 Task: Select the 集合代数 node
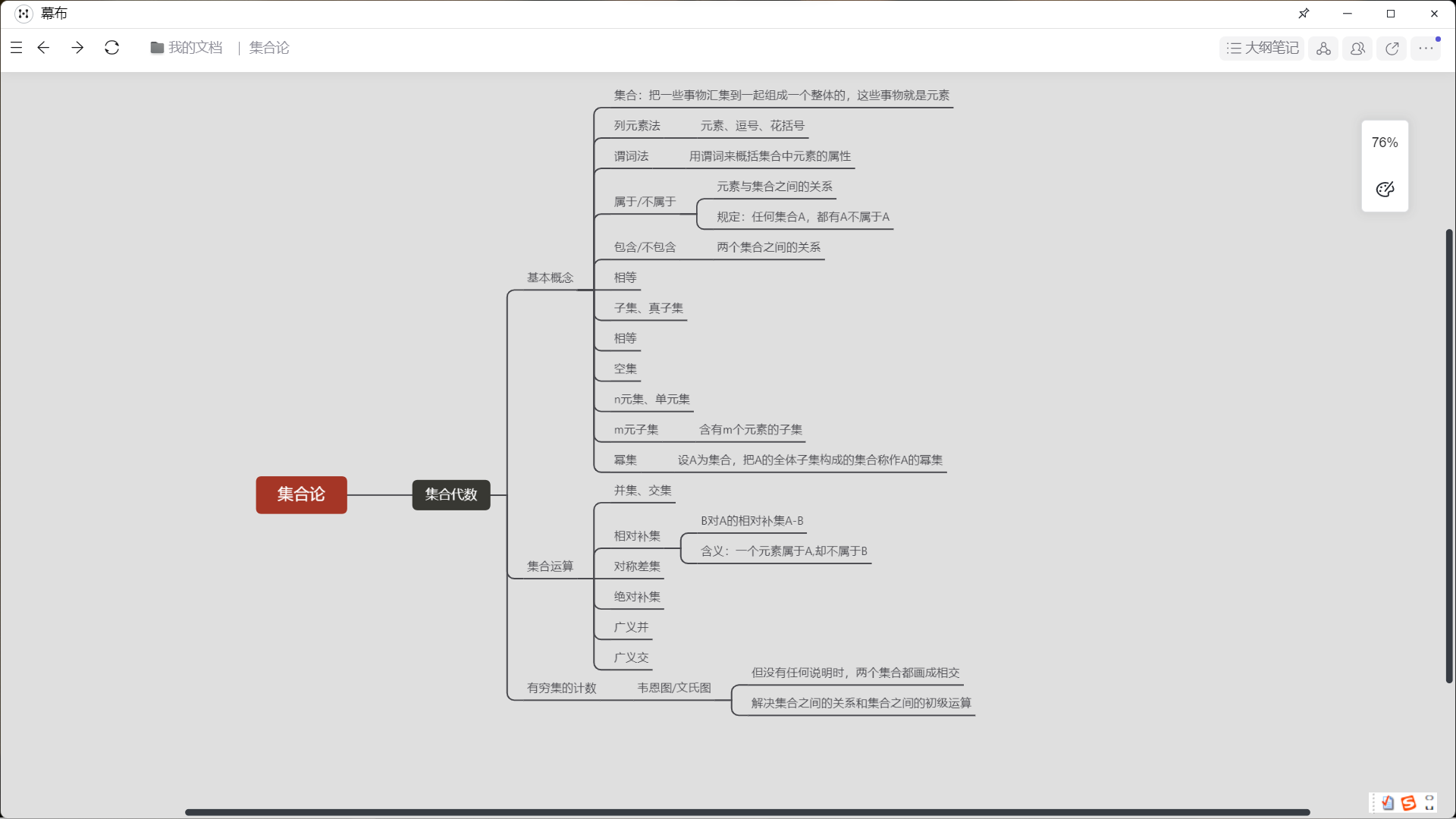coord(451,494)
